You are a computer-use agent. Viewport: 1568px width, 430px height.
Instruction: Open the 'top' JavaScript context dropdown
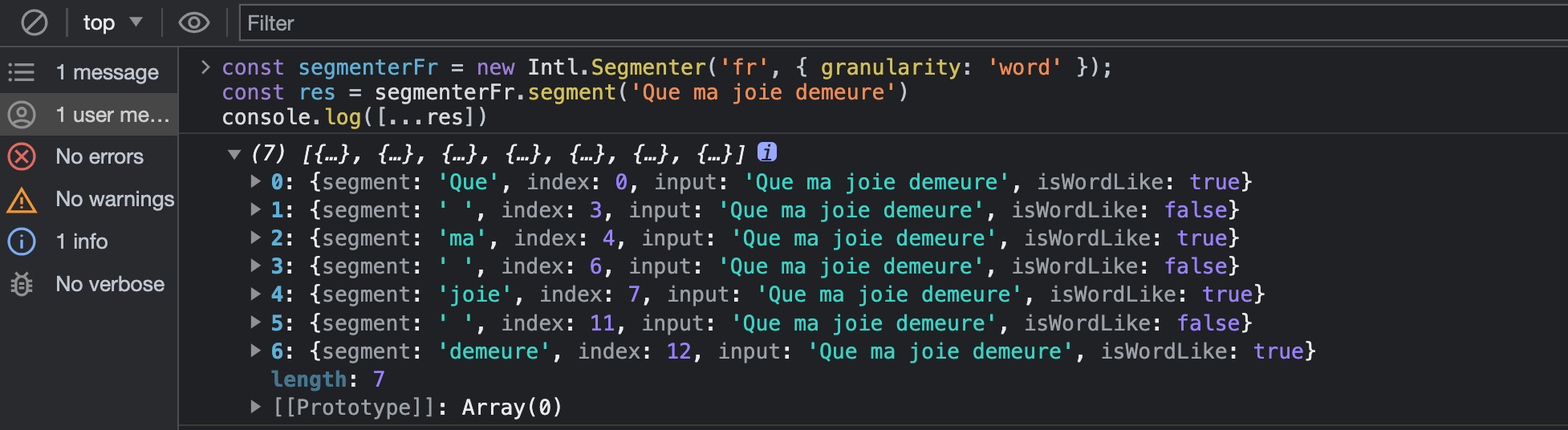pos(112,22)
